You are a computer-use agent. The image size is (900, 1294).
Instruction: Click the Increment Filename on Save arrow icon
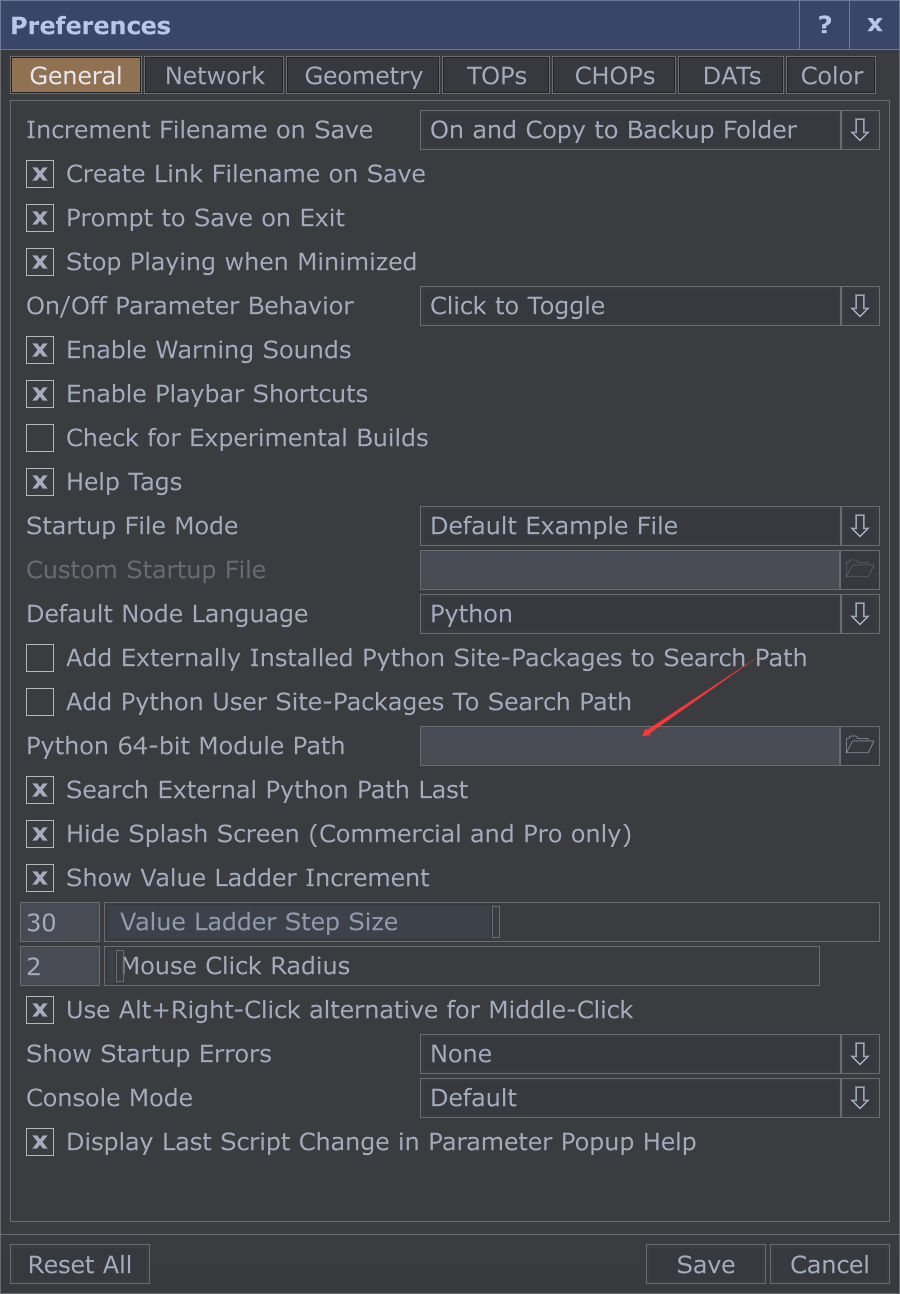[860, 130]
